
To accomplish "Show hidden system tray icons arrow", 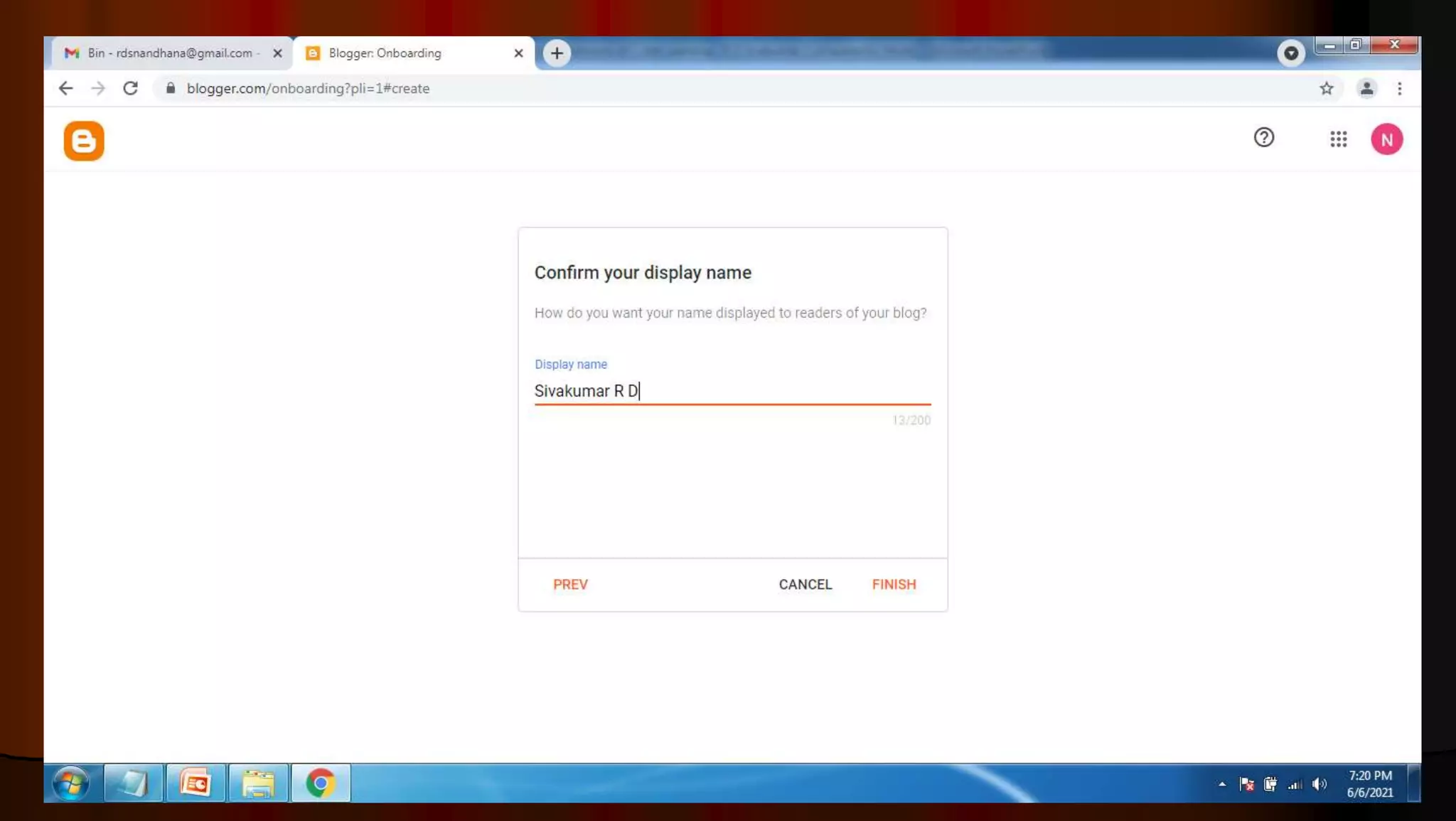I will tap(1222, 785).
